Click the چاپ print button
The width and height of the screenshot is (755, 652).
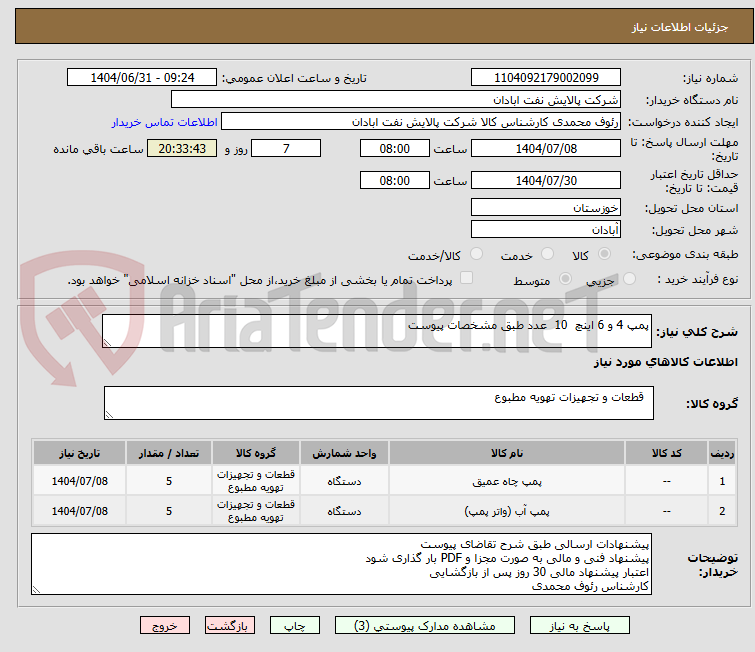click(295, 626)
